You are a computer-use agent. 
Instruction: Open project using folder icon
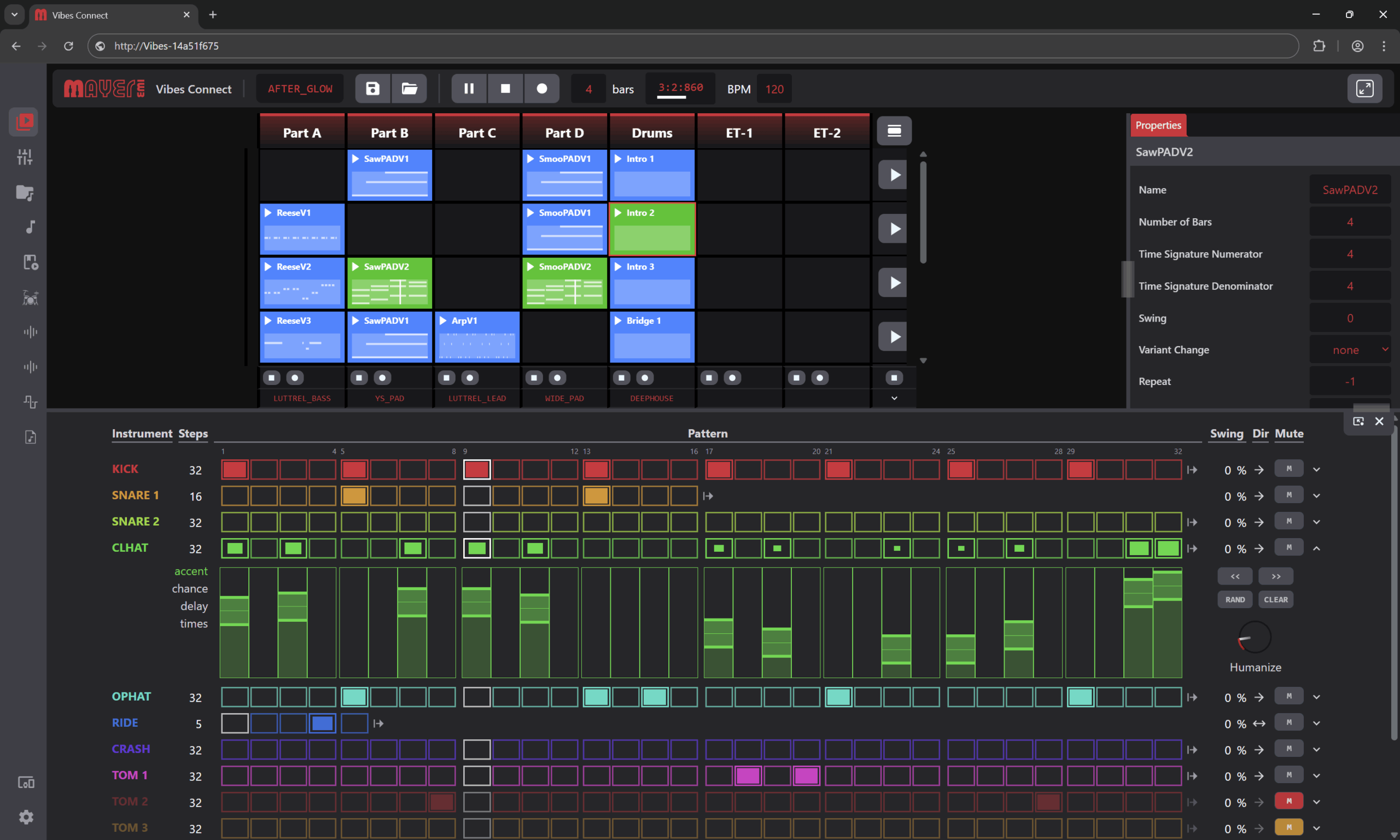409,88
